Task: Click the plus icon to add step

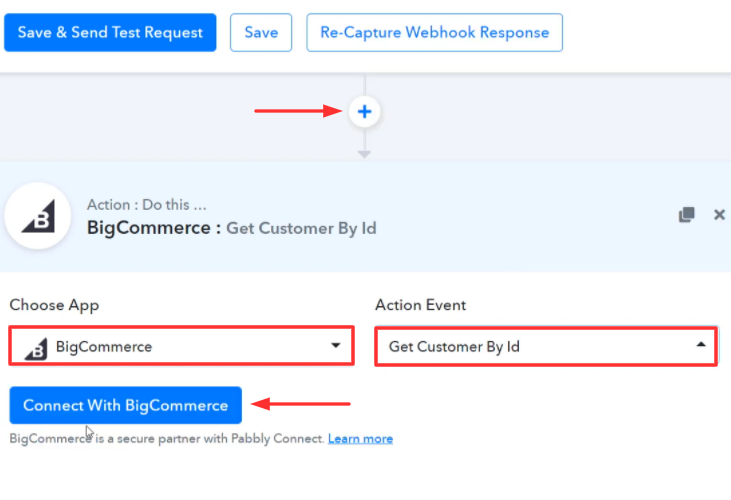Action: pyautogui.click(x=364, y=112)
